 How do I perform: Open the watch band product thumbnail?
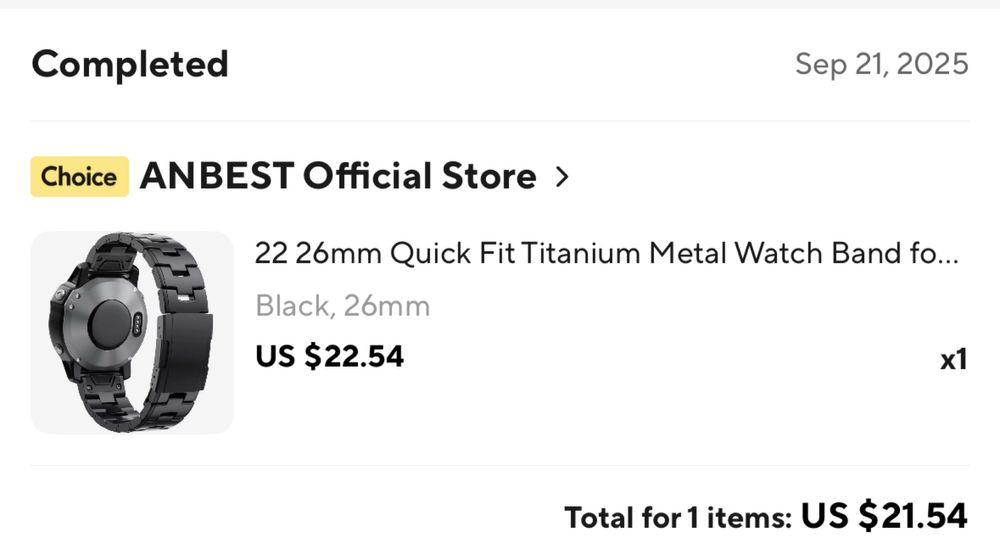pos(132,333)
